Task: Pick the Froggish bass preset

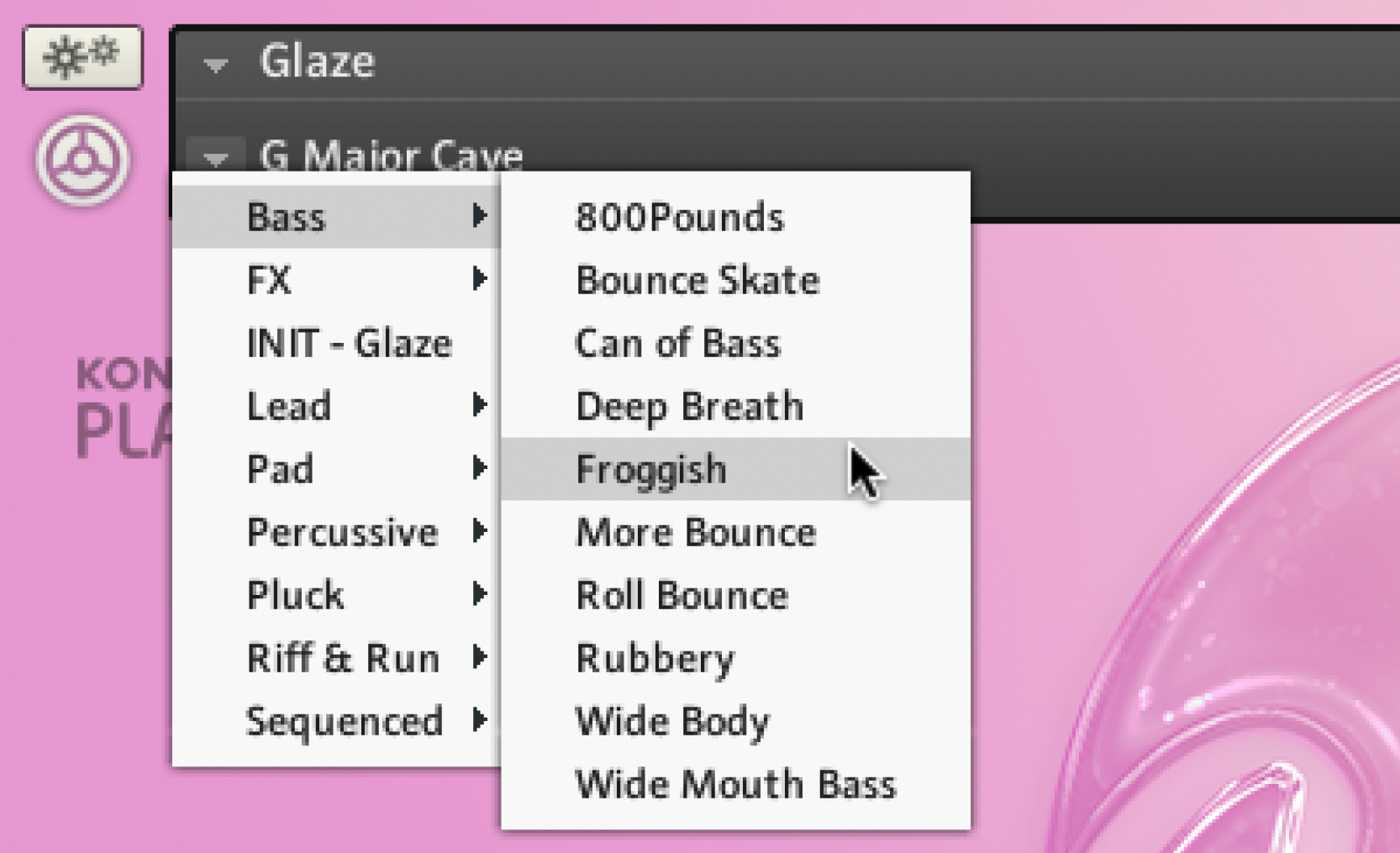Action: coord(651,469)
